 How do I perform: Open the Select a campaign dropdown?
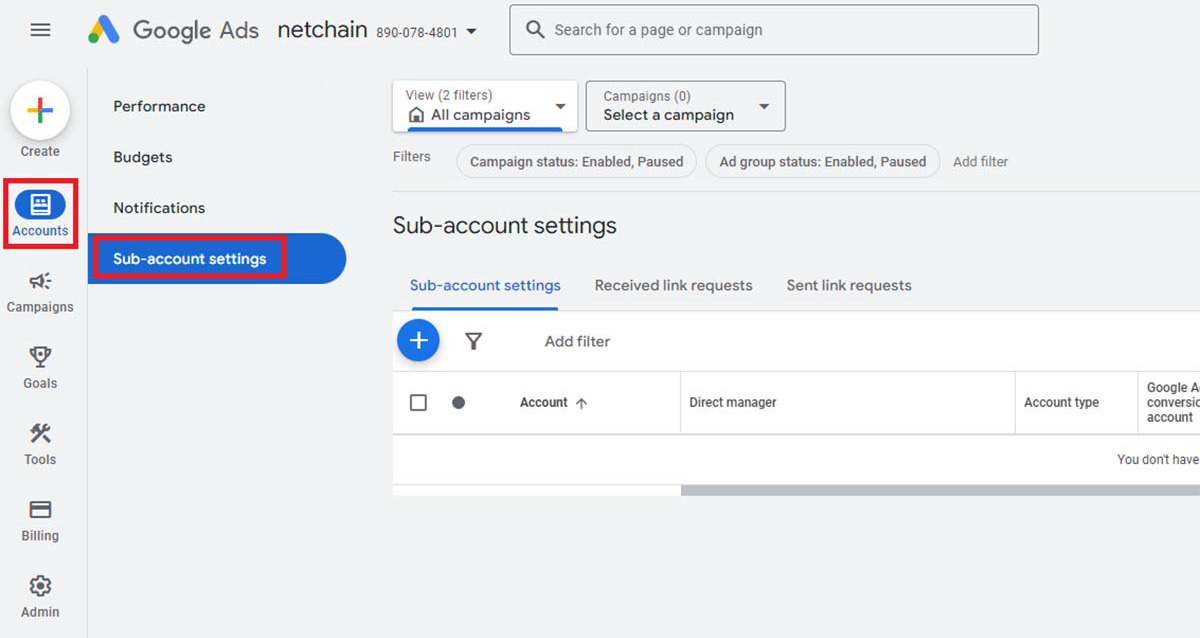point(685,106)
